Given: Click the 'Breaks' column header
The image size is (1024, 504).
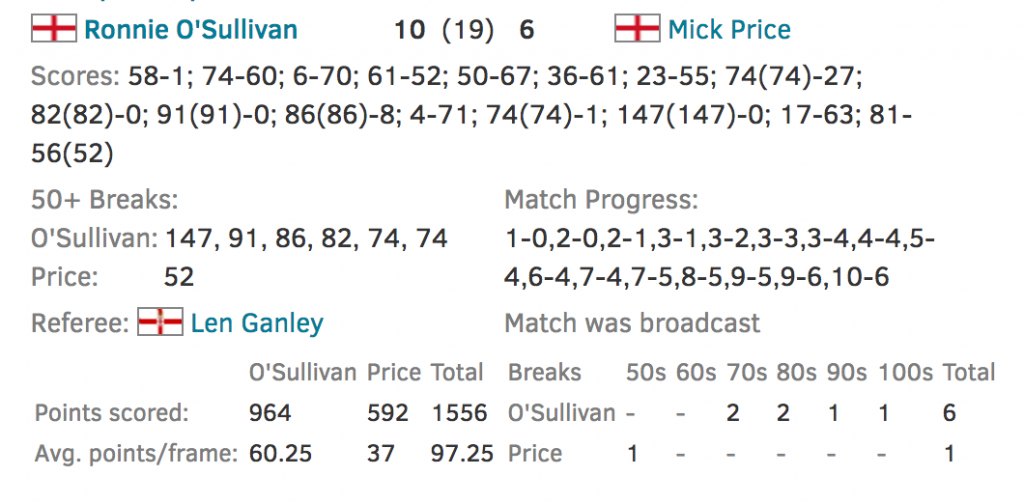Looking at the screenshot, I should [544, 373].
